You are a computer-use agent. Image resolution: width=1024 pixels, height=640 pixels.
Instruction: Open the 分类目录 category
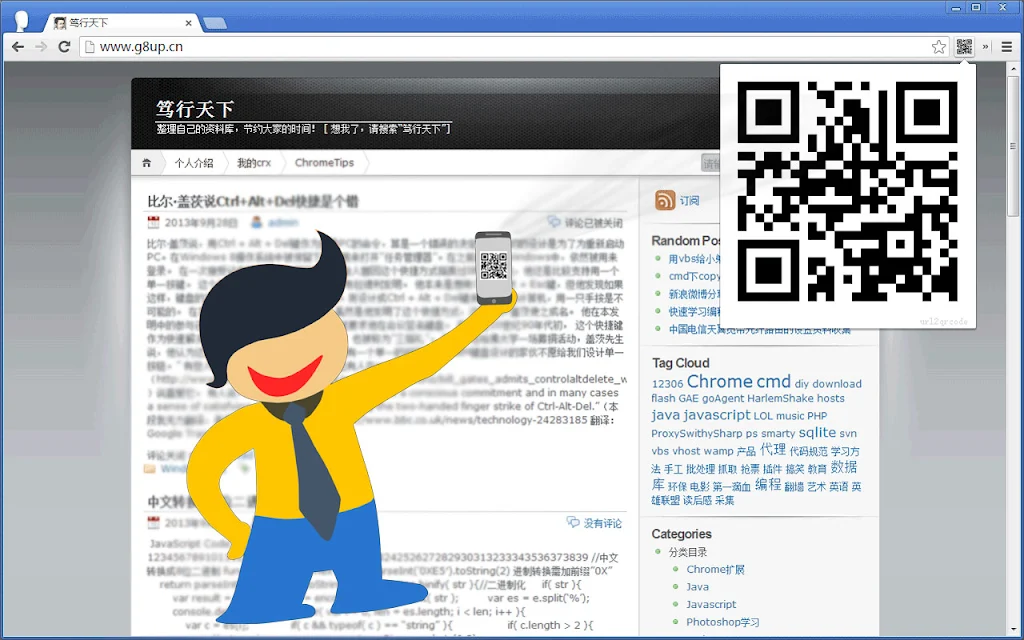(x=688, y=552)
